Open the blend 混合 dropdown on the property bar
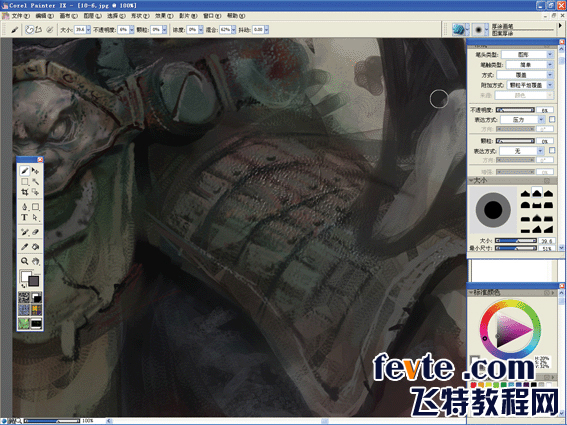Image resolution: width=567 pixels, height=425 pixels. tap(234, 30)
